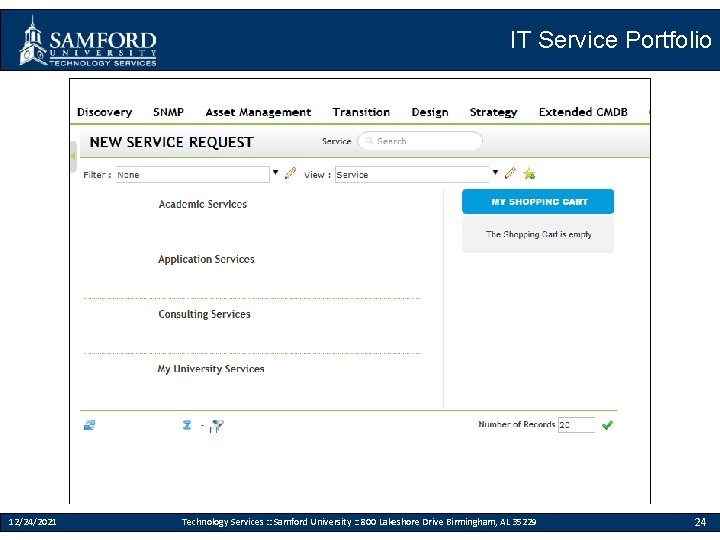Click the funnel filter icon in bottom toolbar

tap(217, 426)
